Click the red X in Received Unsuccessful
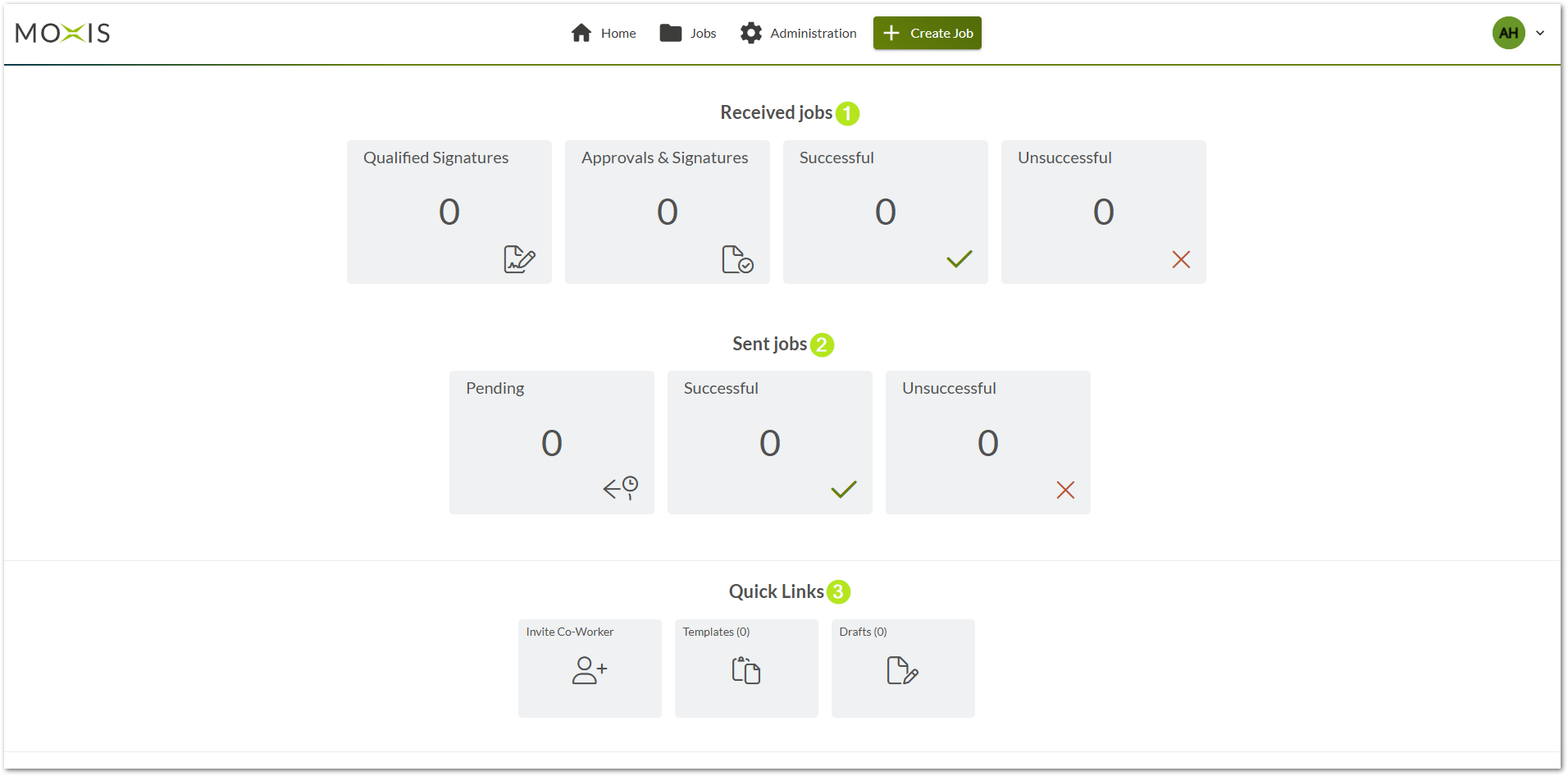This screenshot has width=1568, height=776. coord(1181,259)
